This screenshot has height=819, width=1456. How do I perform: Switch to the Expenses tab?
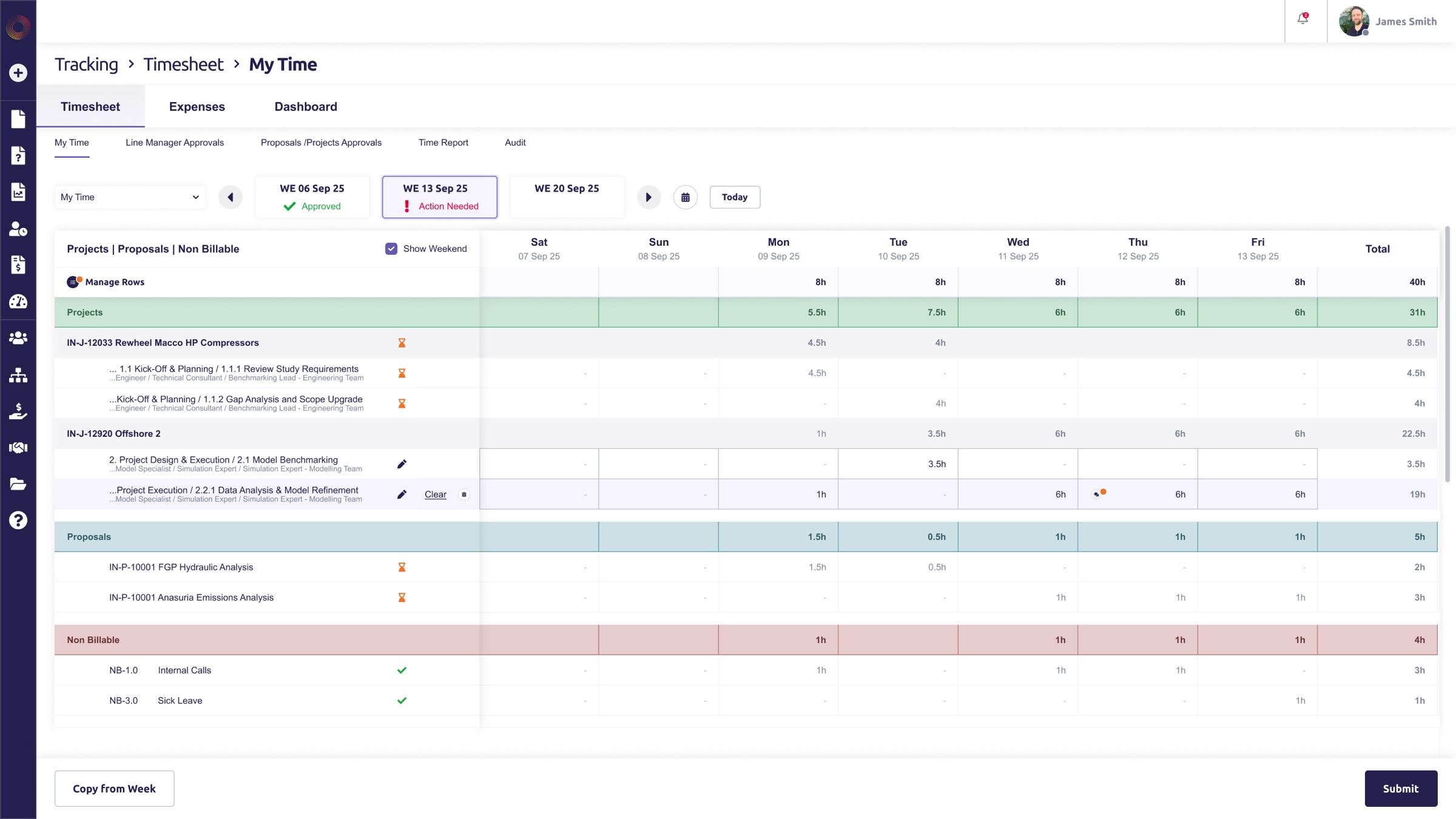tap(197, 106)
